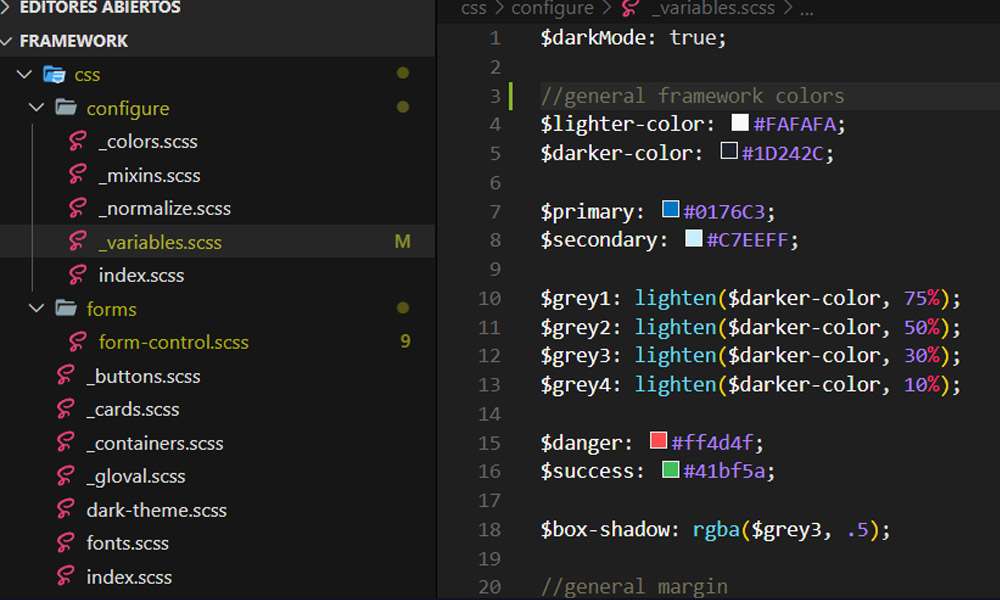Click line number 18 in the gutter
This screenshot has height=600, width=1000.
click(x=489, y=529)
